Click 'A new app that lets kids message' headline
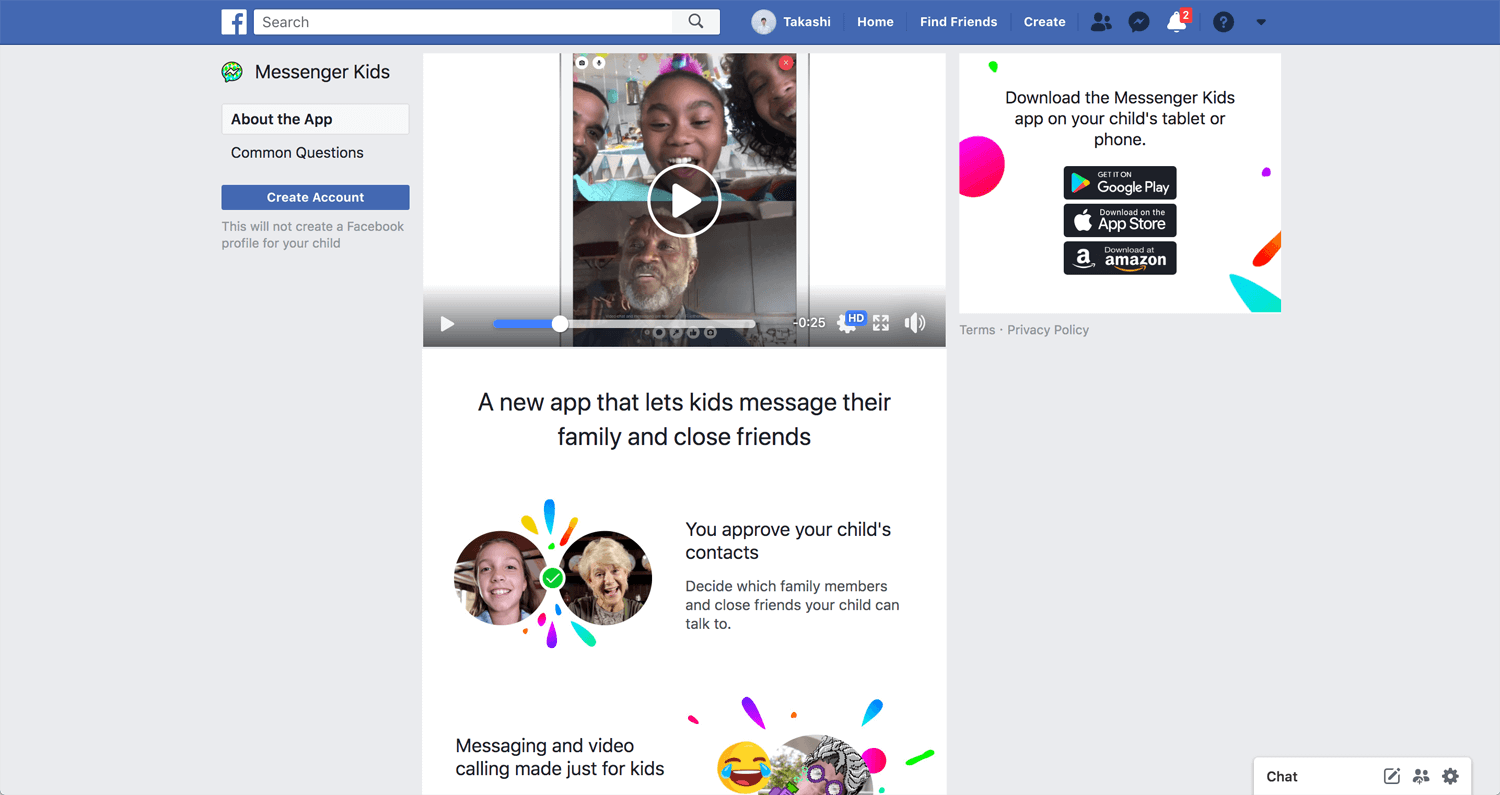This screenshot has width=1500, height=795. (684, 420)
